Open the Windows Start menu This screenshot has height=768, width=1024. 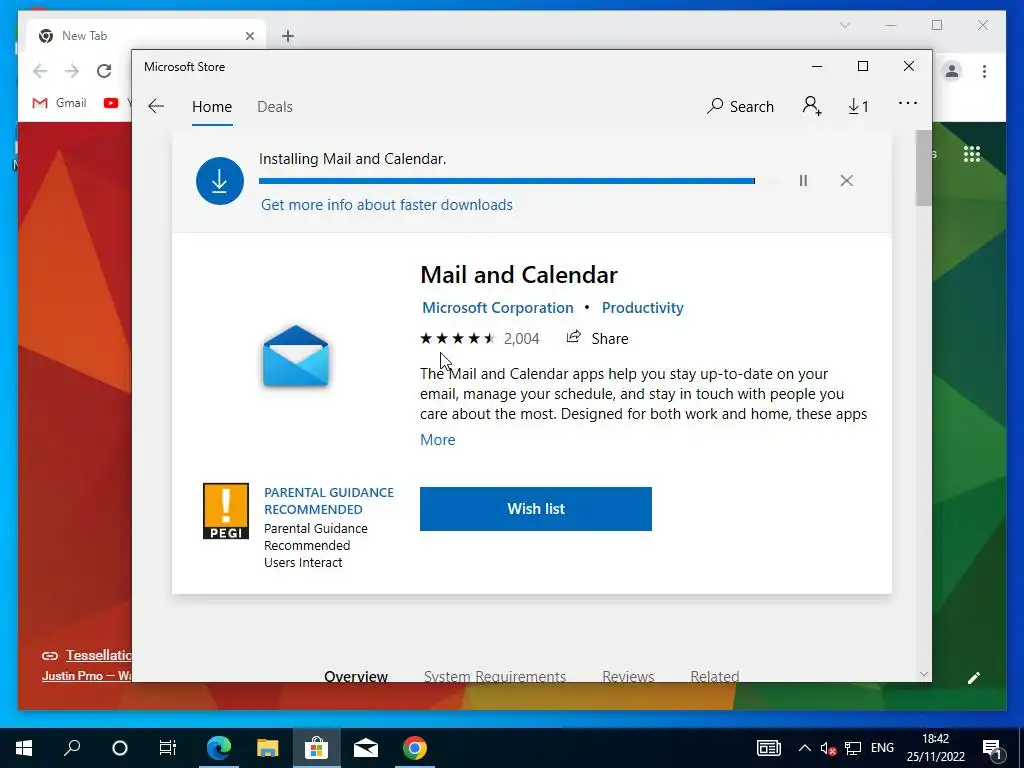tap(24, 748)
